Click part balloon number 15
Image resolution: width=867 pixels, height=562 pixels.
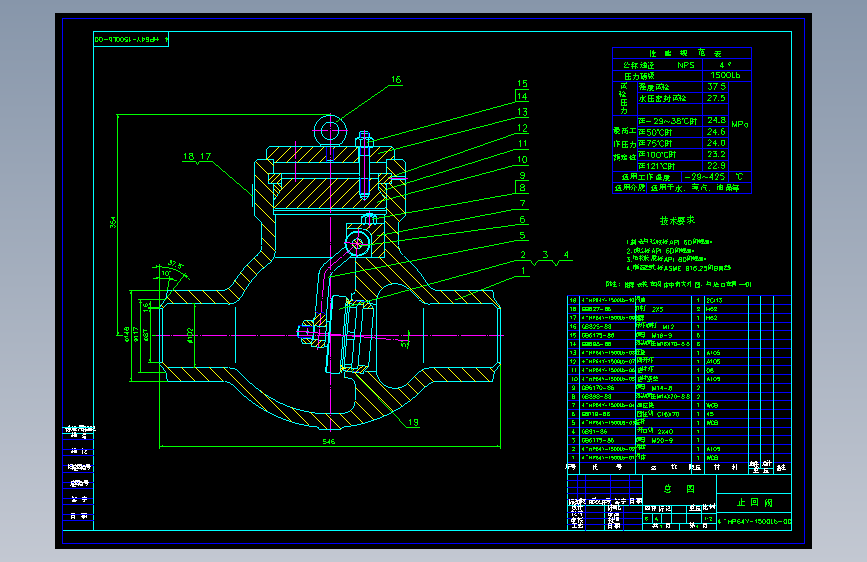522,83
